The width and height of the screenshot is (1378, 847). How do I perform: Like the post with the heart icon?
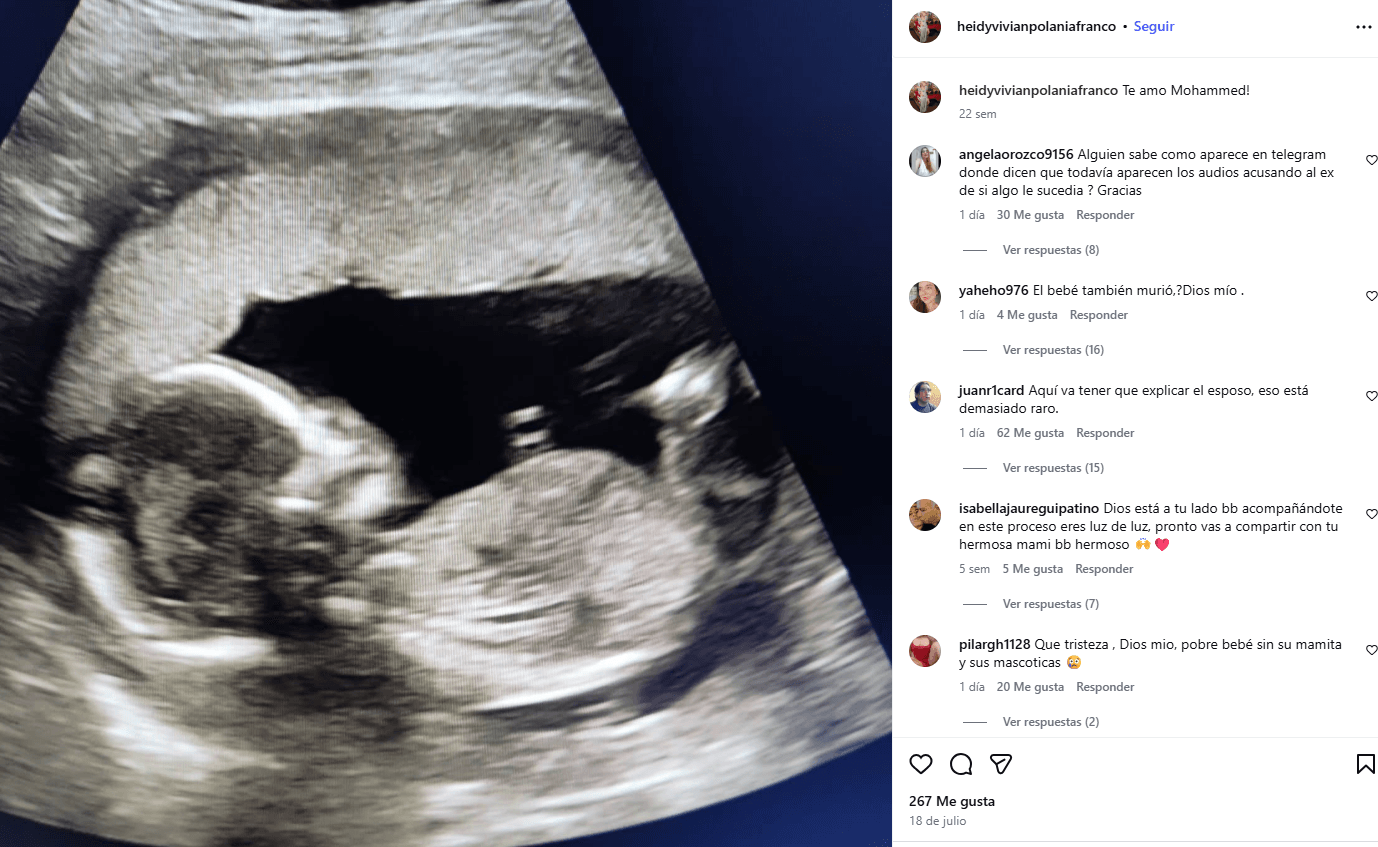pyautogui.click(x=921, y=764)
